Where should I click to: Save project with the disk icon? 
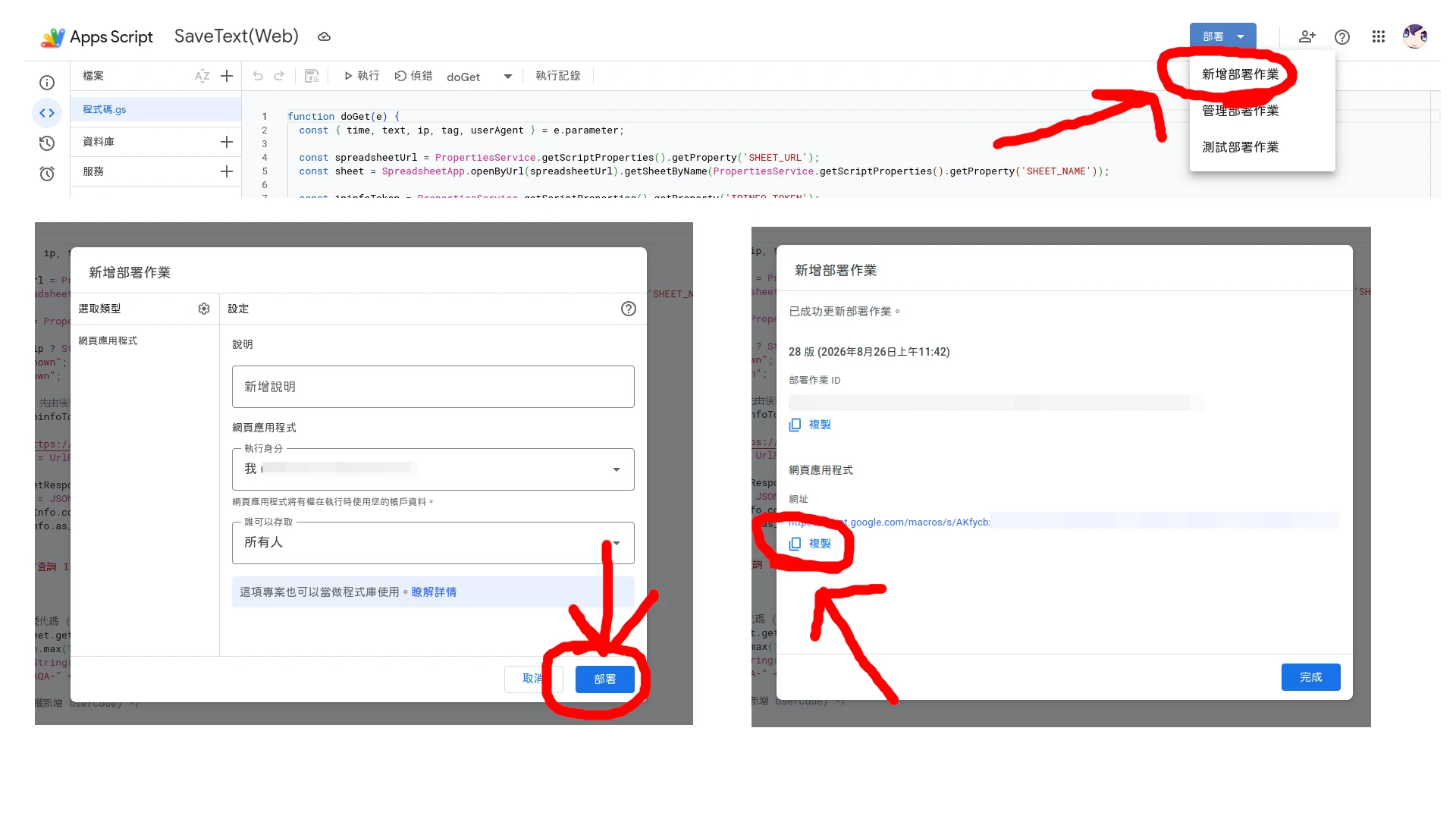(312, 76)
